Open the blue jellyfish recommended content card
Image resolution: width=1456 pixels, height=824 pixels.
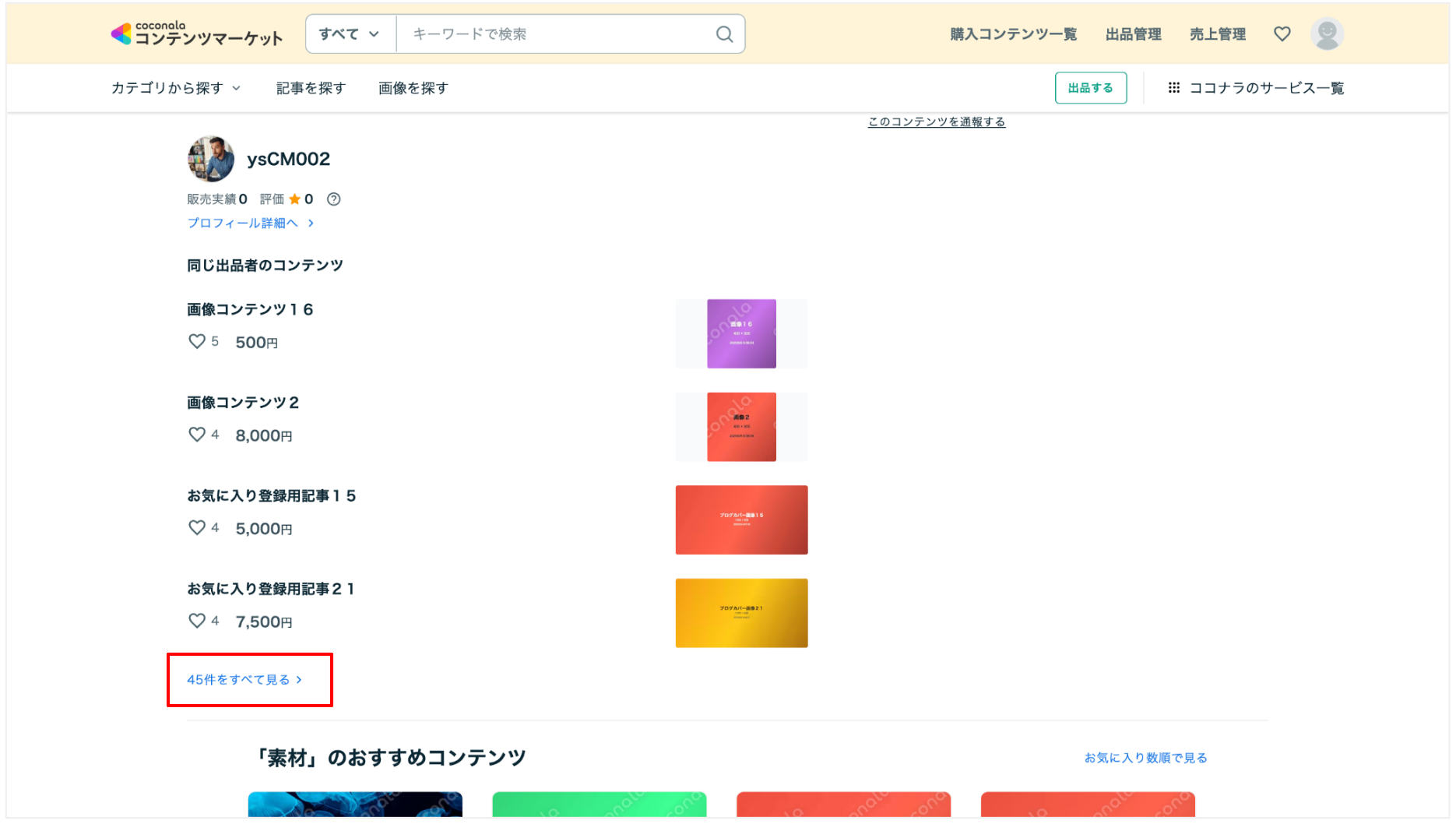click(x=355, y=805)
